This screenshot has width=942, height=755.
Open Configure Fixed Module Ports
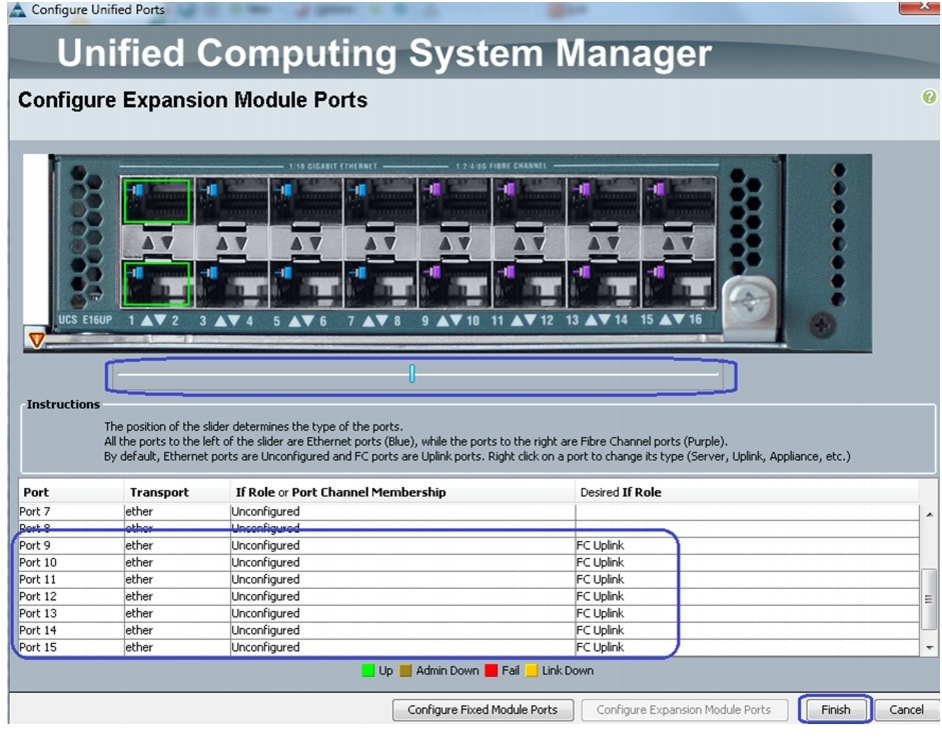(x=482, y=710)
